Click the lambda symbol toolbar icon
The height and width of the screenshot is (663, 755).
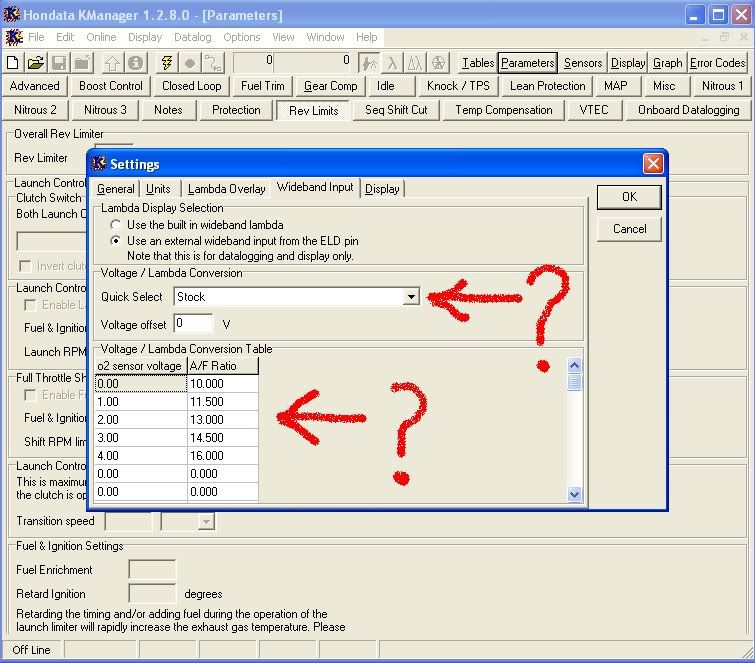click(392, 62)
